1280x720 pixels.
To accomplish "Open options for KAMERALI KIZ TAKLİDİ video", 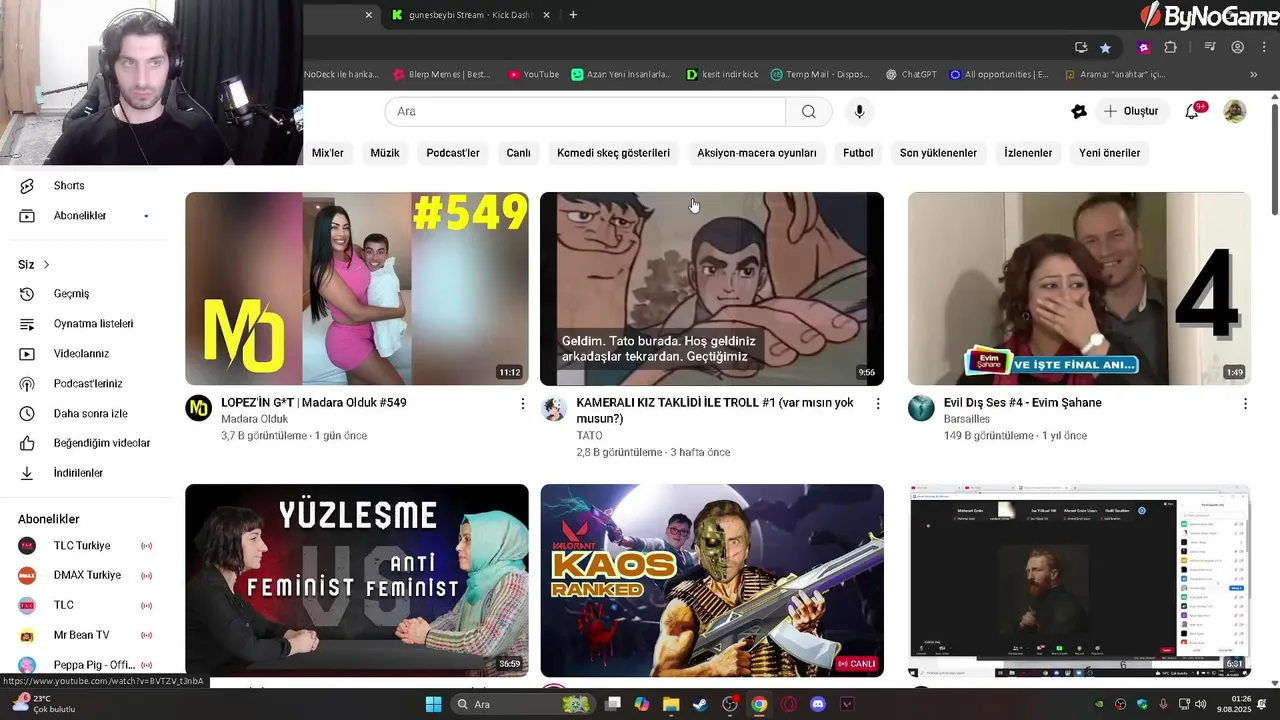I will 878,403.
